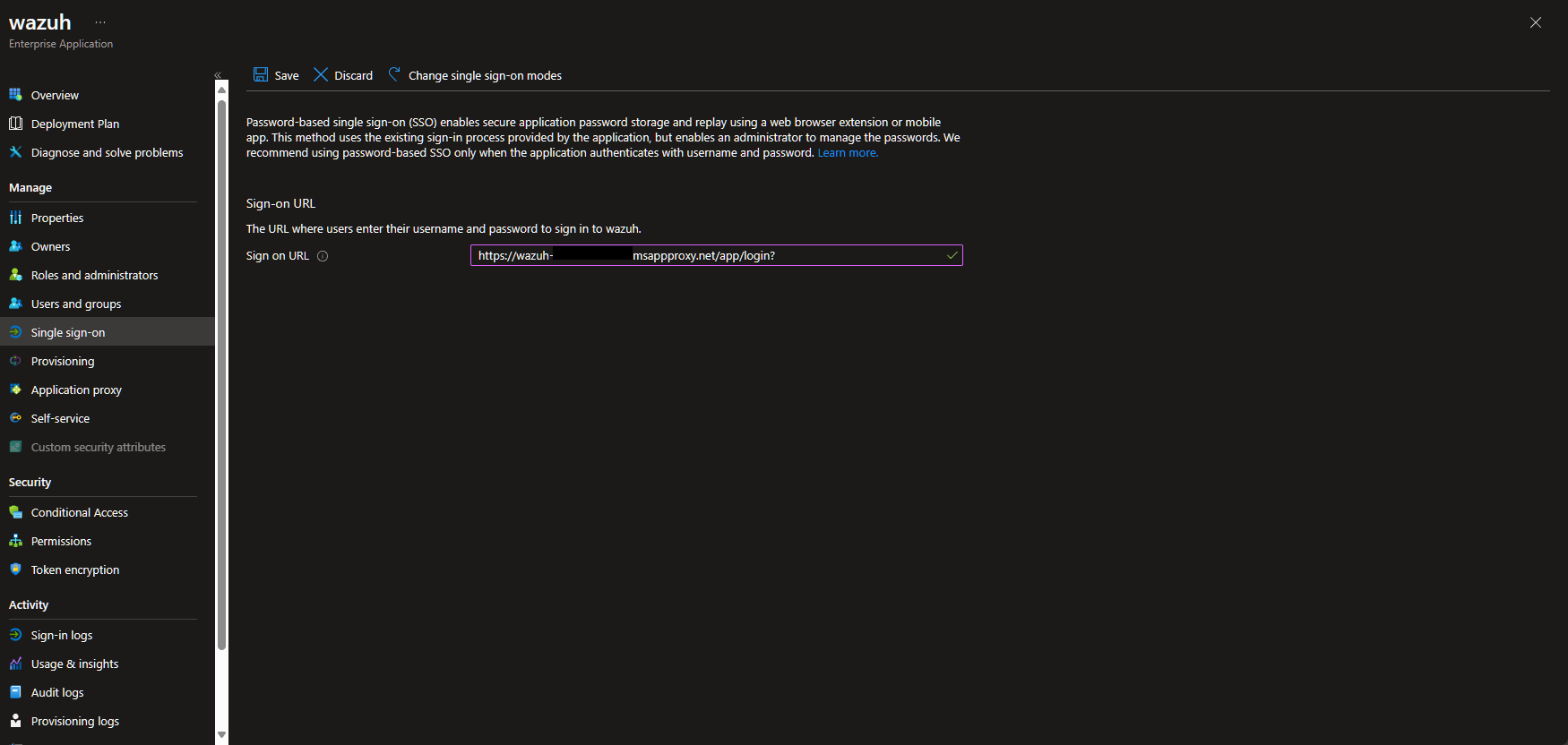Click the Usage & insights chart icon
Image resolution: width=1568 pixels, height=745 pixels.
[15, 664]
